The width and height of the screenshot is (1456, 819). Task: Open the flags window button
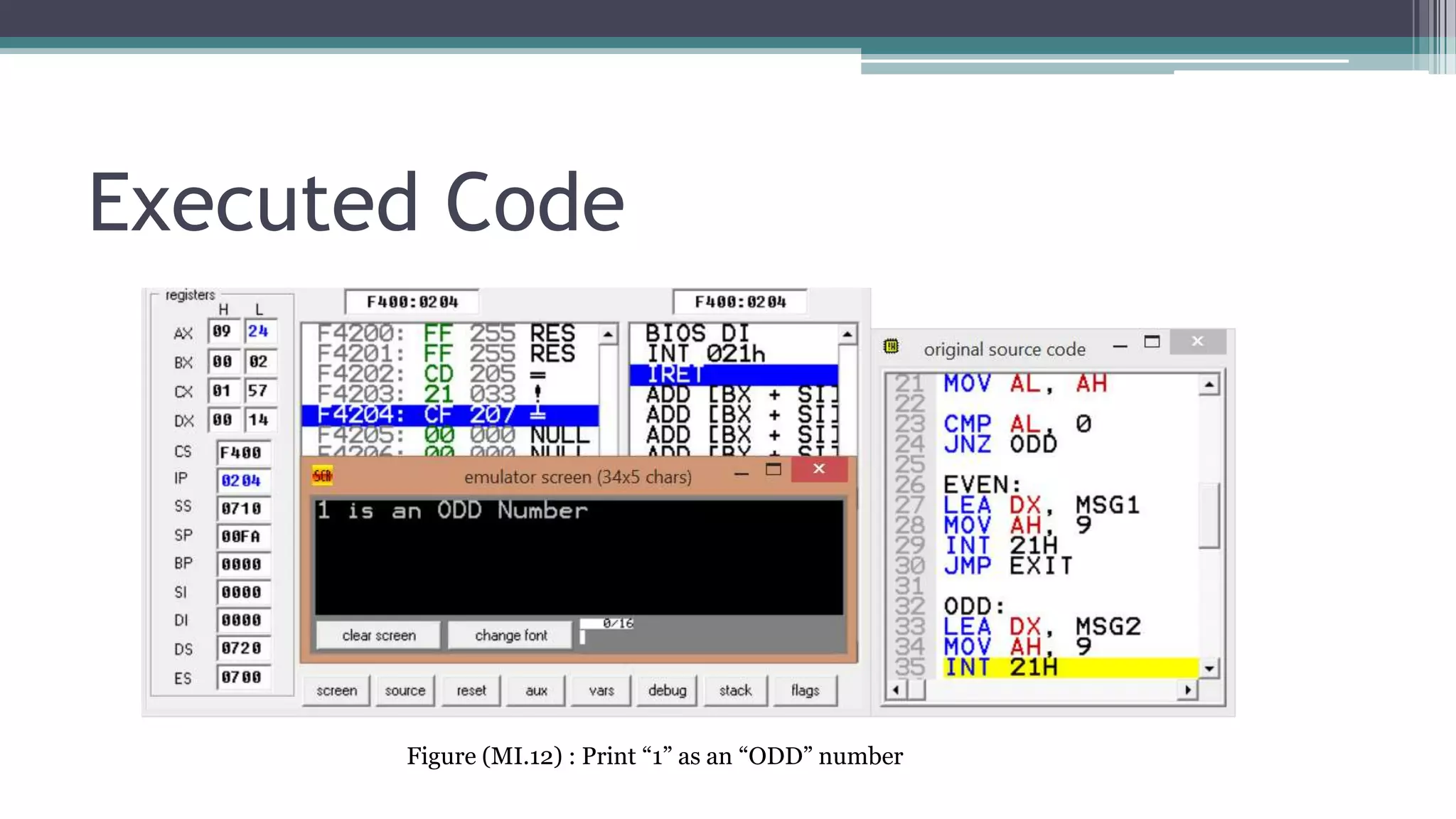click(x=805, y=690)
